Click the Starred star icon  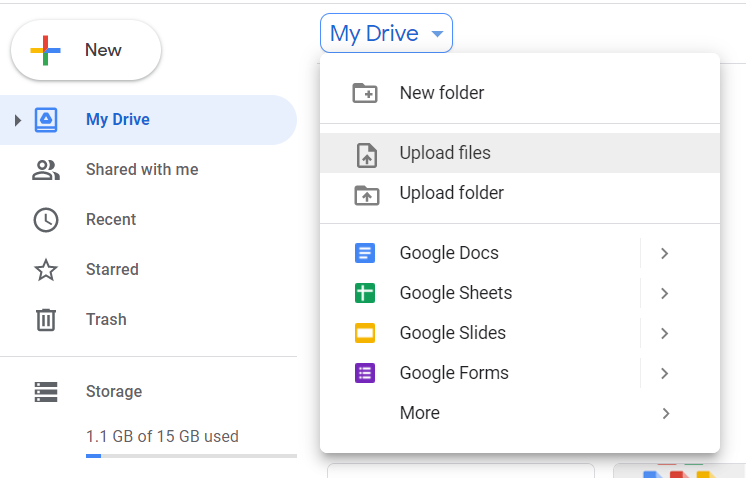[x=46, y=270]
